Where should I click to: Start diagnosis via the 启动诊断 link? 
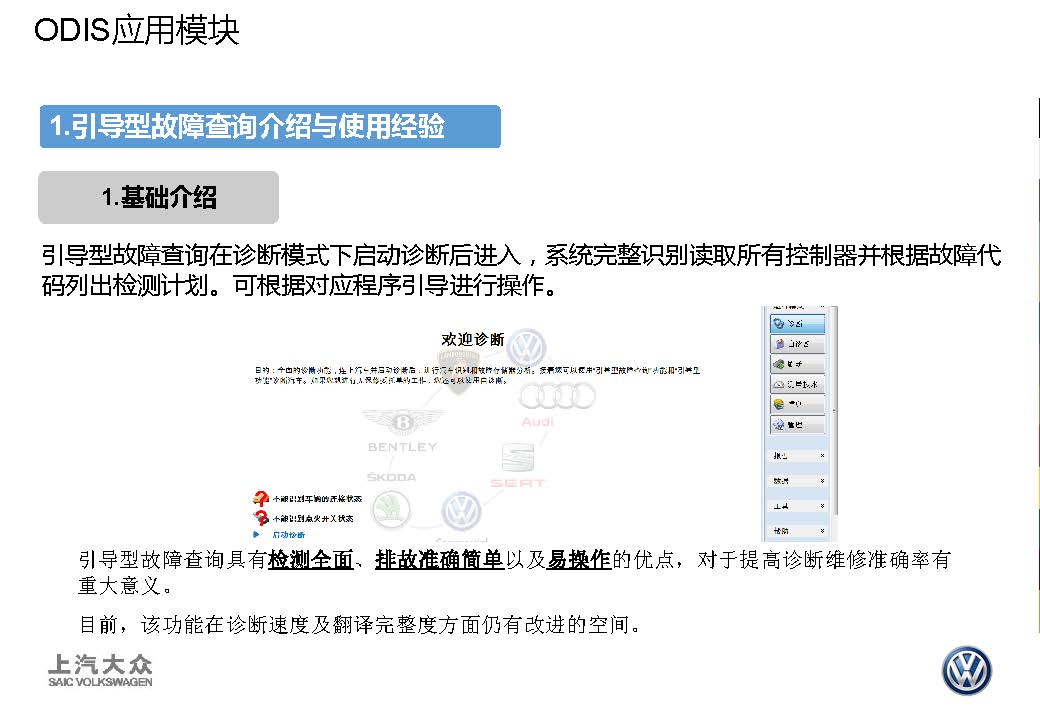[289, 534]
